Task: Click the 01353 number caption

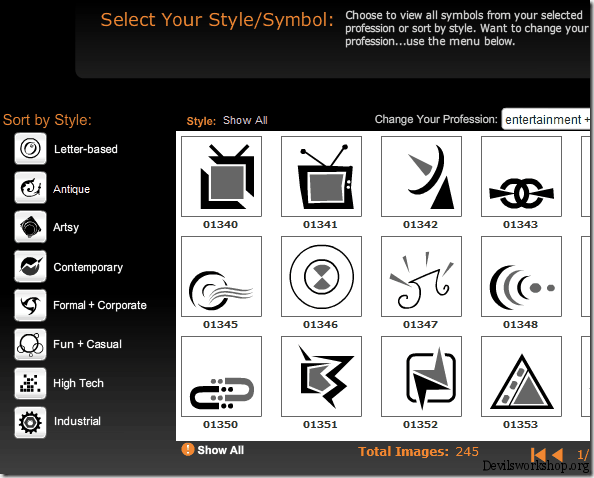Action: click(521, 425)
